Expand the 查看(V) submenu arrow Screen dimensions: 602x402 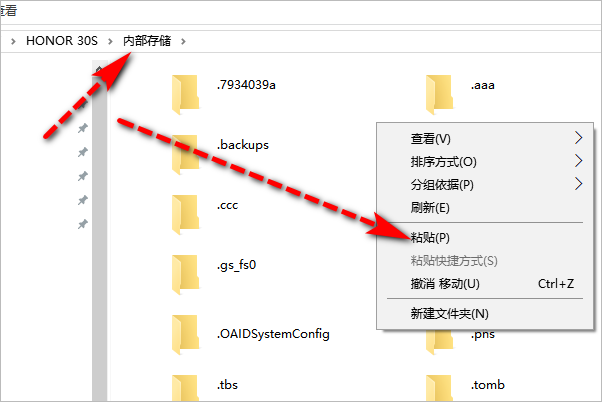pos(579,138)
